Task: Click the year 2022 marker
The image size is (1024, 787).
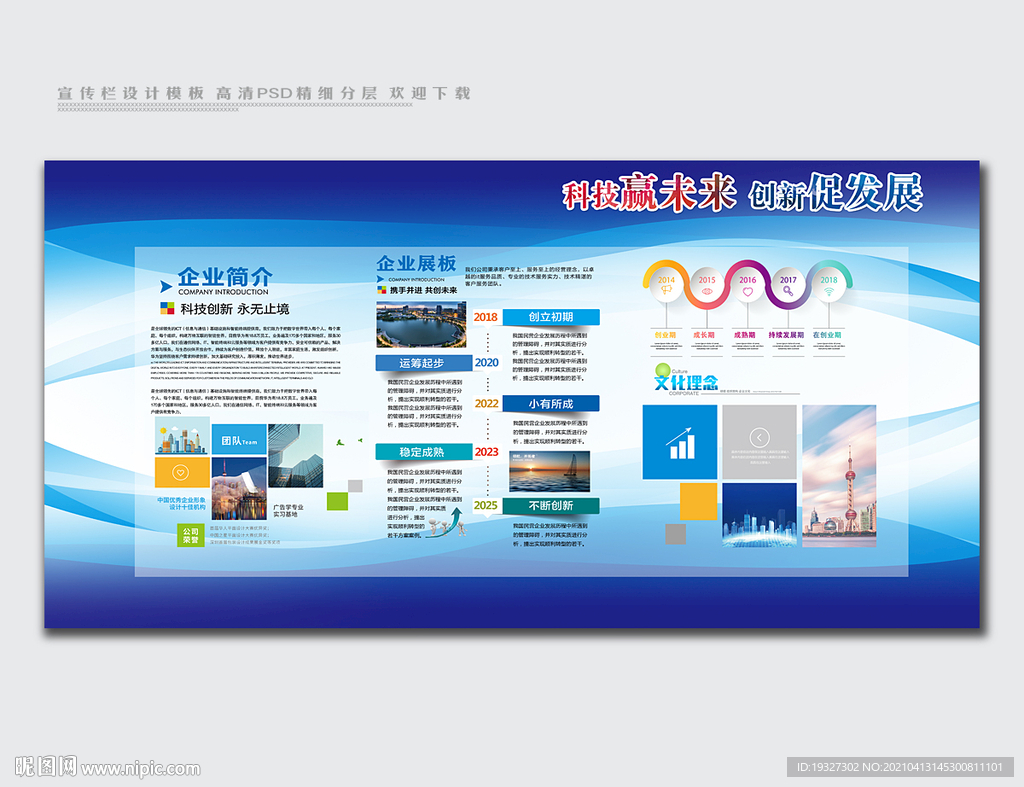Action: [x=487, y=404]
